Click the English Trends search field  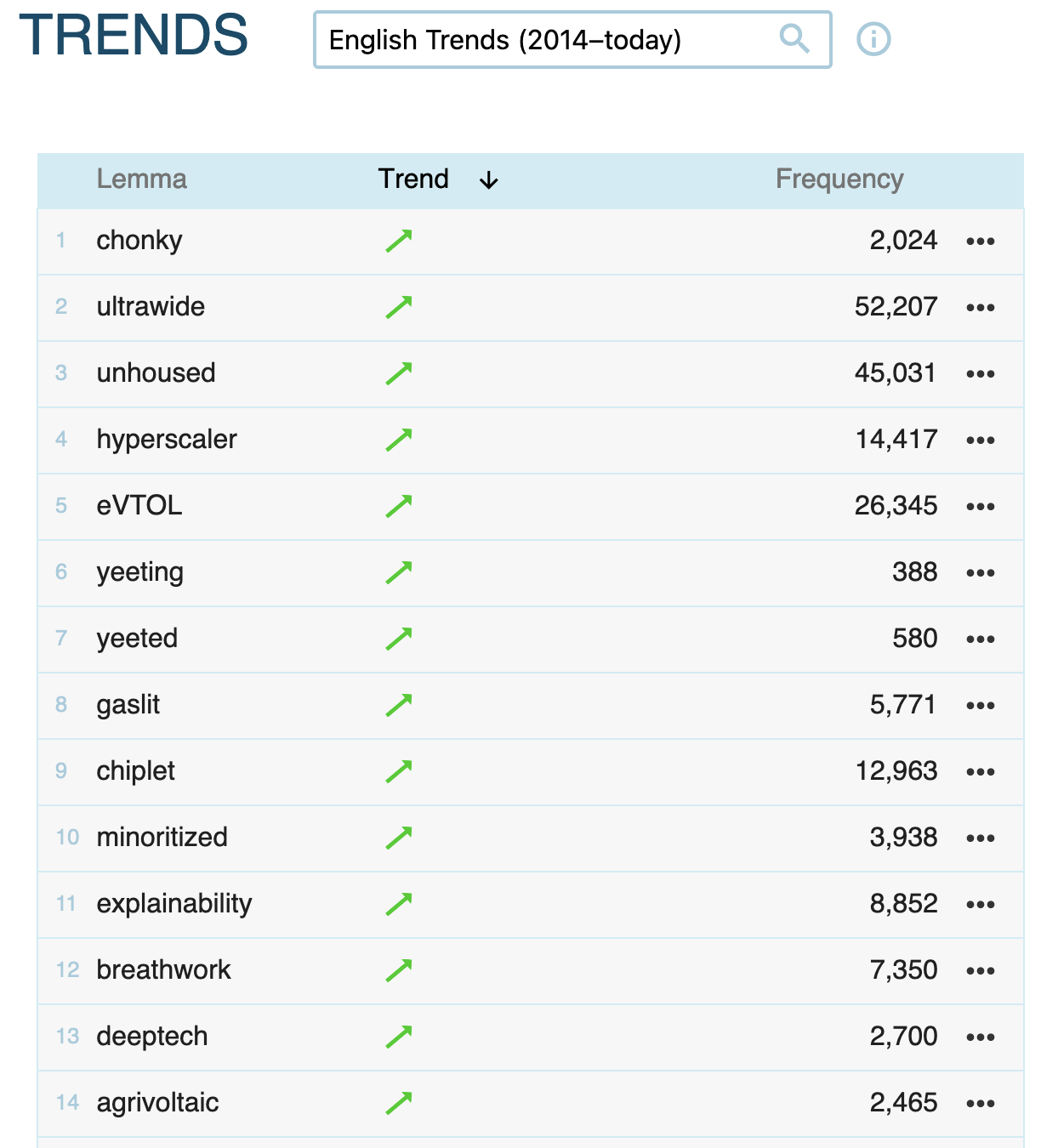[544, 40]
